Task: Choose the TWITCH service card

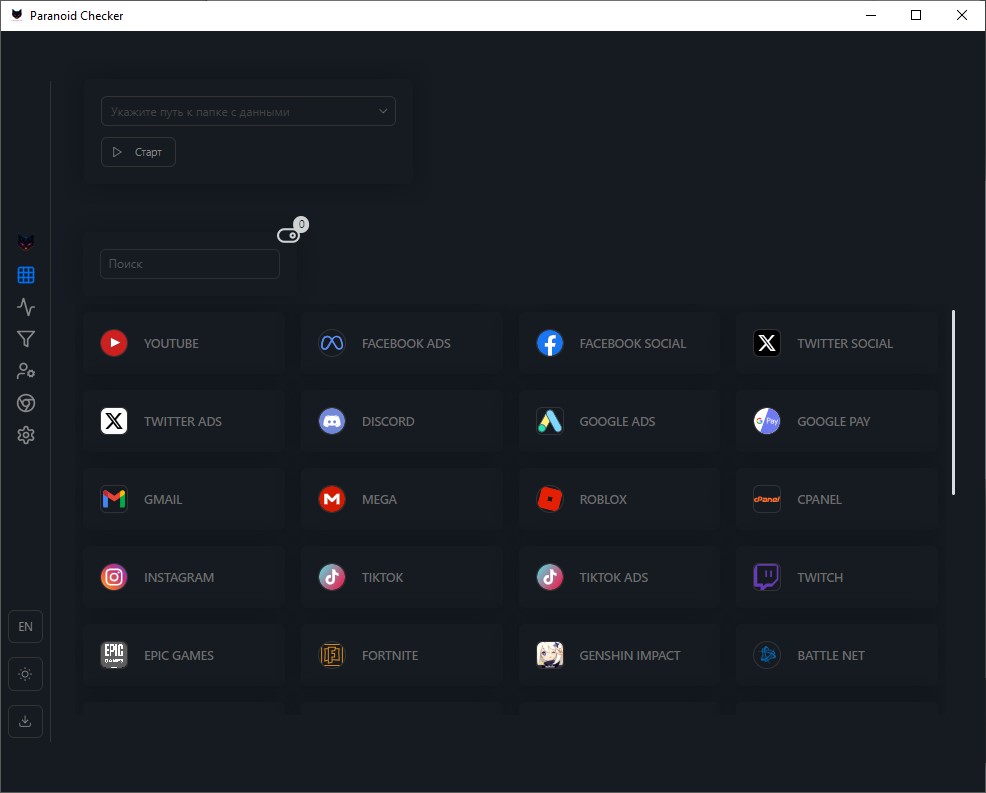Action: [836, 577]
